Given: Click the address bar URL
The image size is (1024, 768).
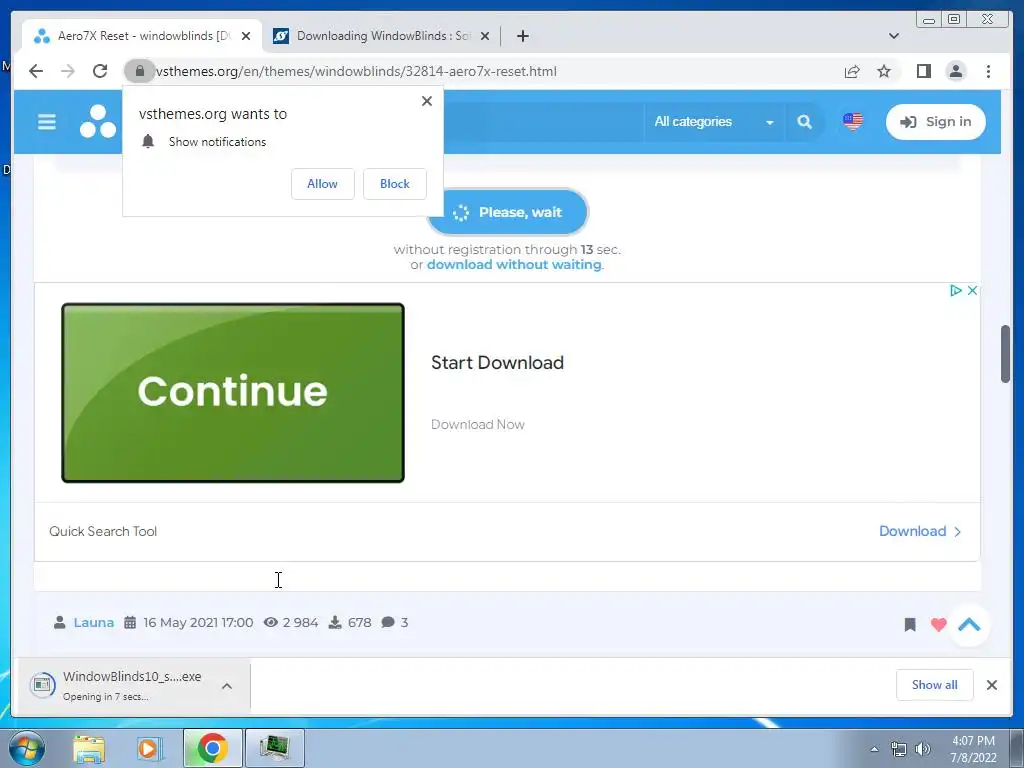Looking at the screenshot, I should click(356, 71).
